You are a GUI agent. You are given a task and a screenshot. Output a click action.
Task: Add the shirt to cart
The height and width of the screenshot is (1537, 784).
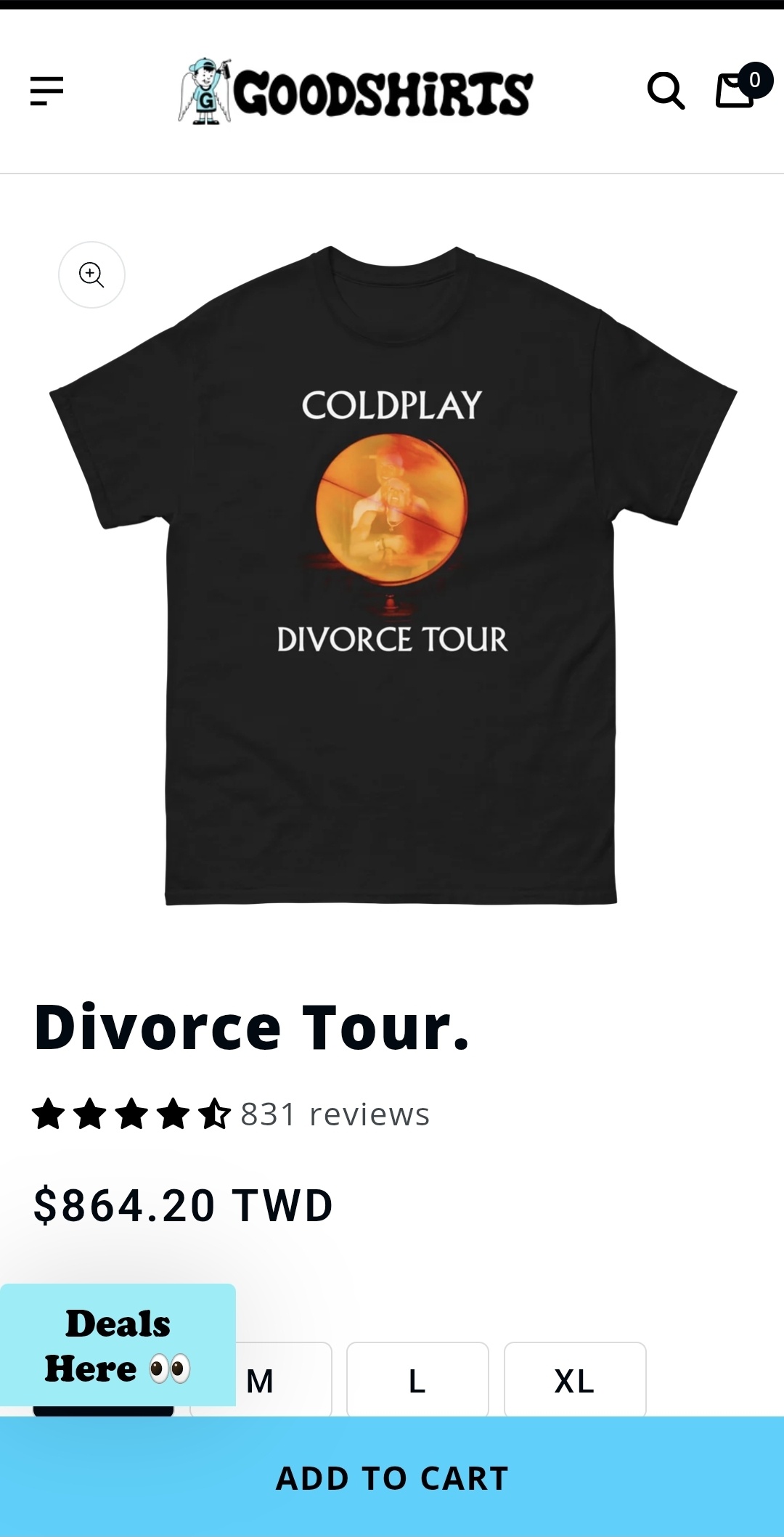[392, 1477]
